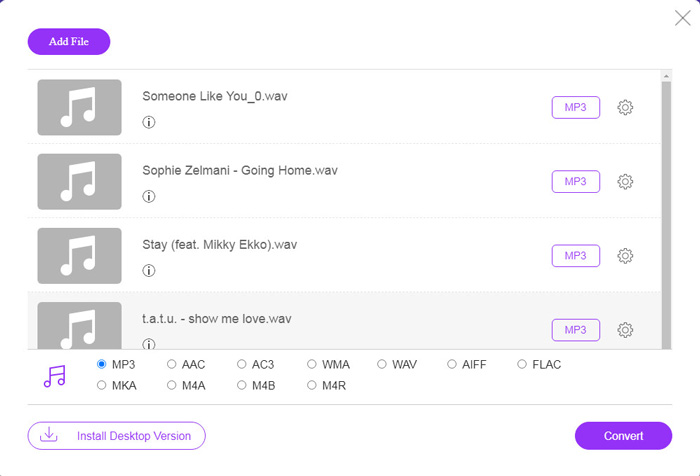Select the AAC output format
Viewport: 700px width, 476px height.
(x=171, y=364)
